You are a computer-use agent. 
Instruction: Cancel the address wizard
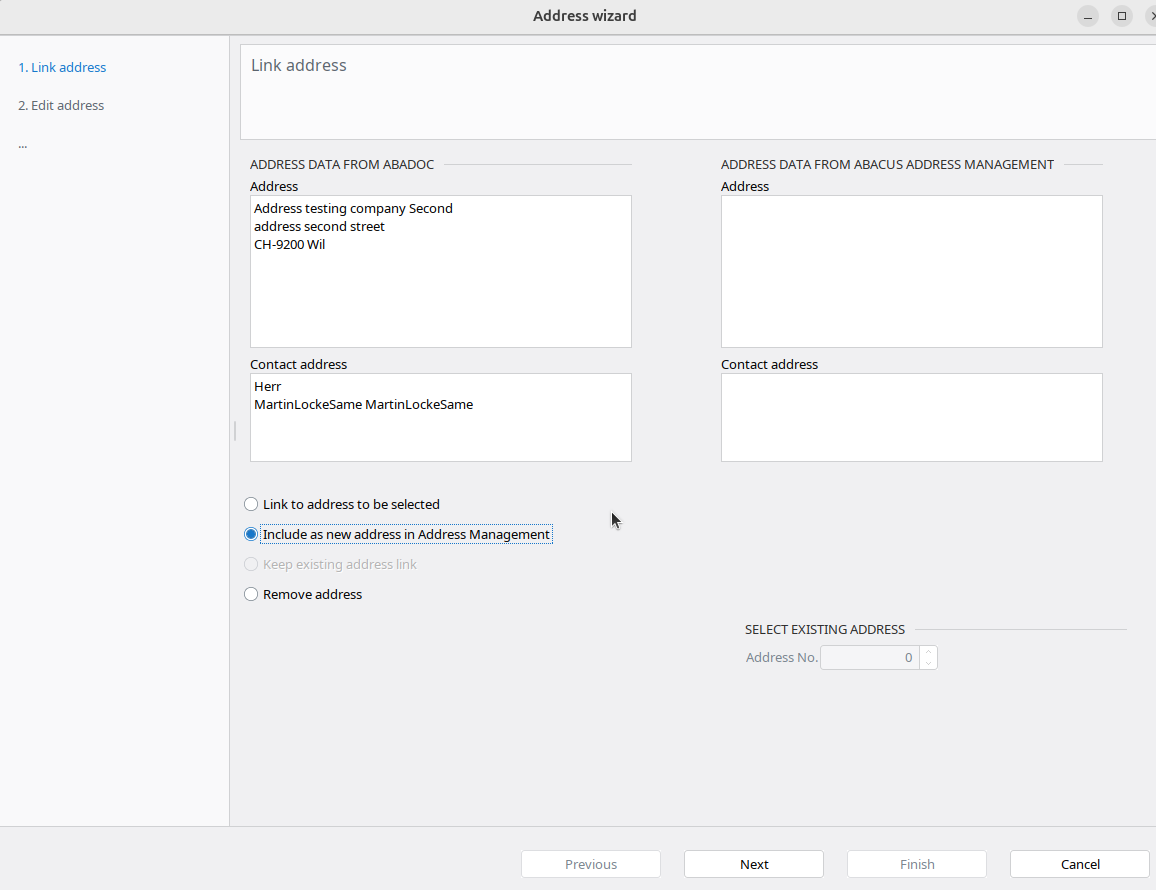coord(1079,864)
